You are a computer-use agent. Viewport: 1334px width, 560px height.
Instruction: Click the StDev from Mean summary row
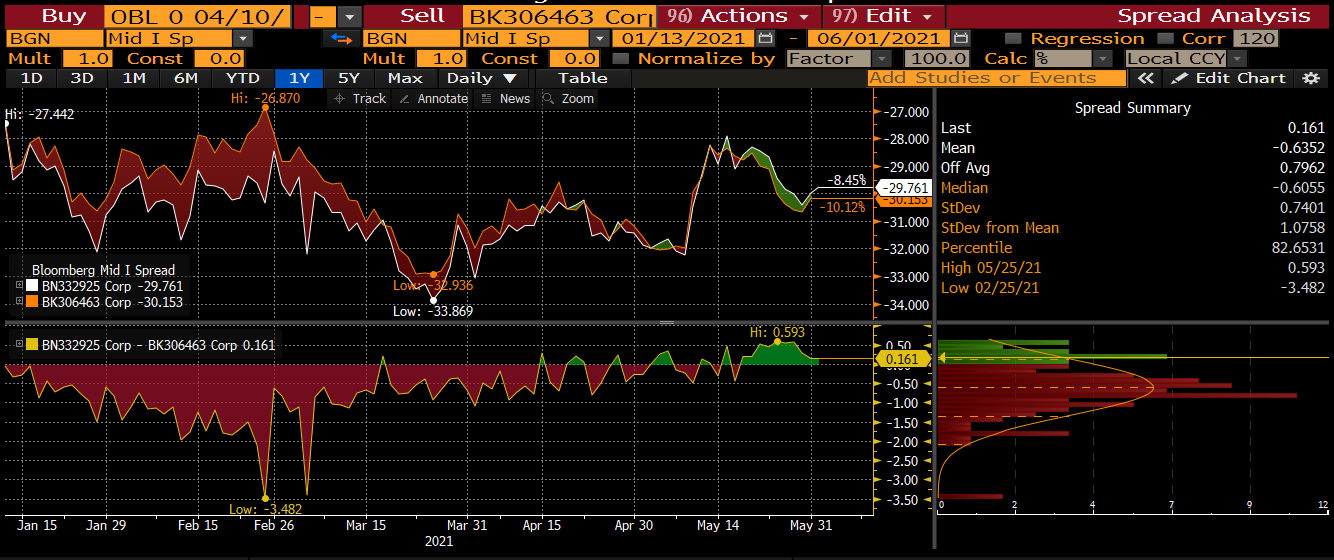(1133, 227)
